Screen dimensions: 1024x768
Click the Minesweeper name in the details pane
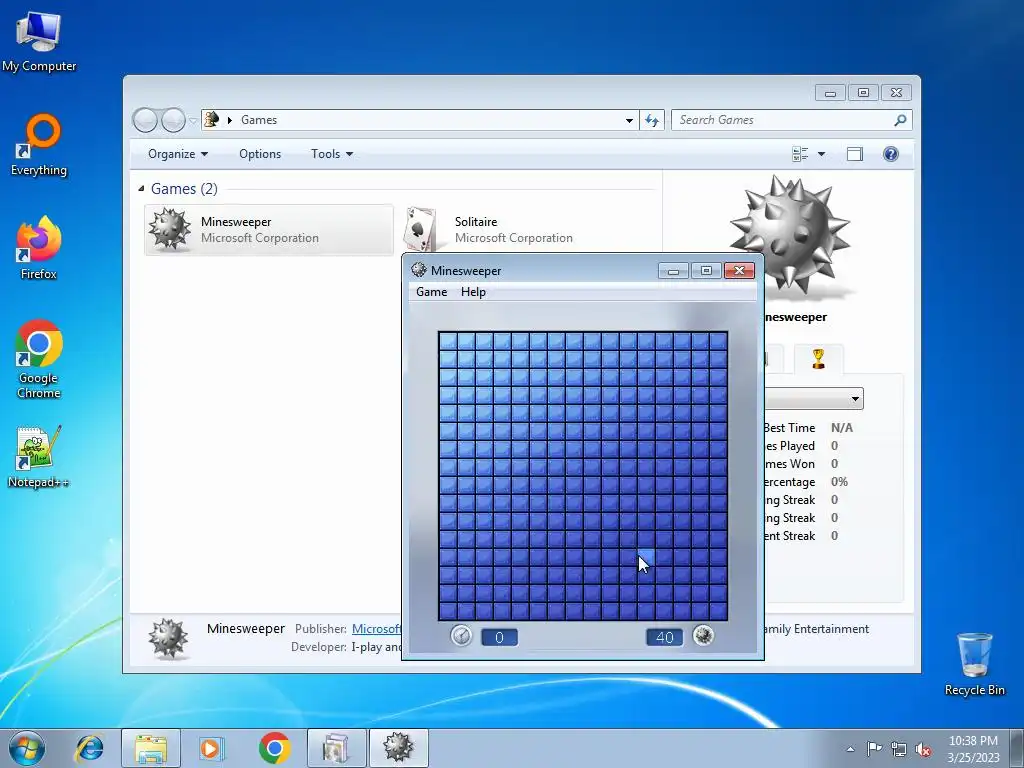click(x=246, y=628)
